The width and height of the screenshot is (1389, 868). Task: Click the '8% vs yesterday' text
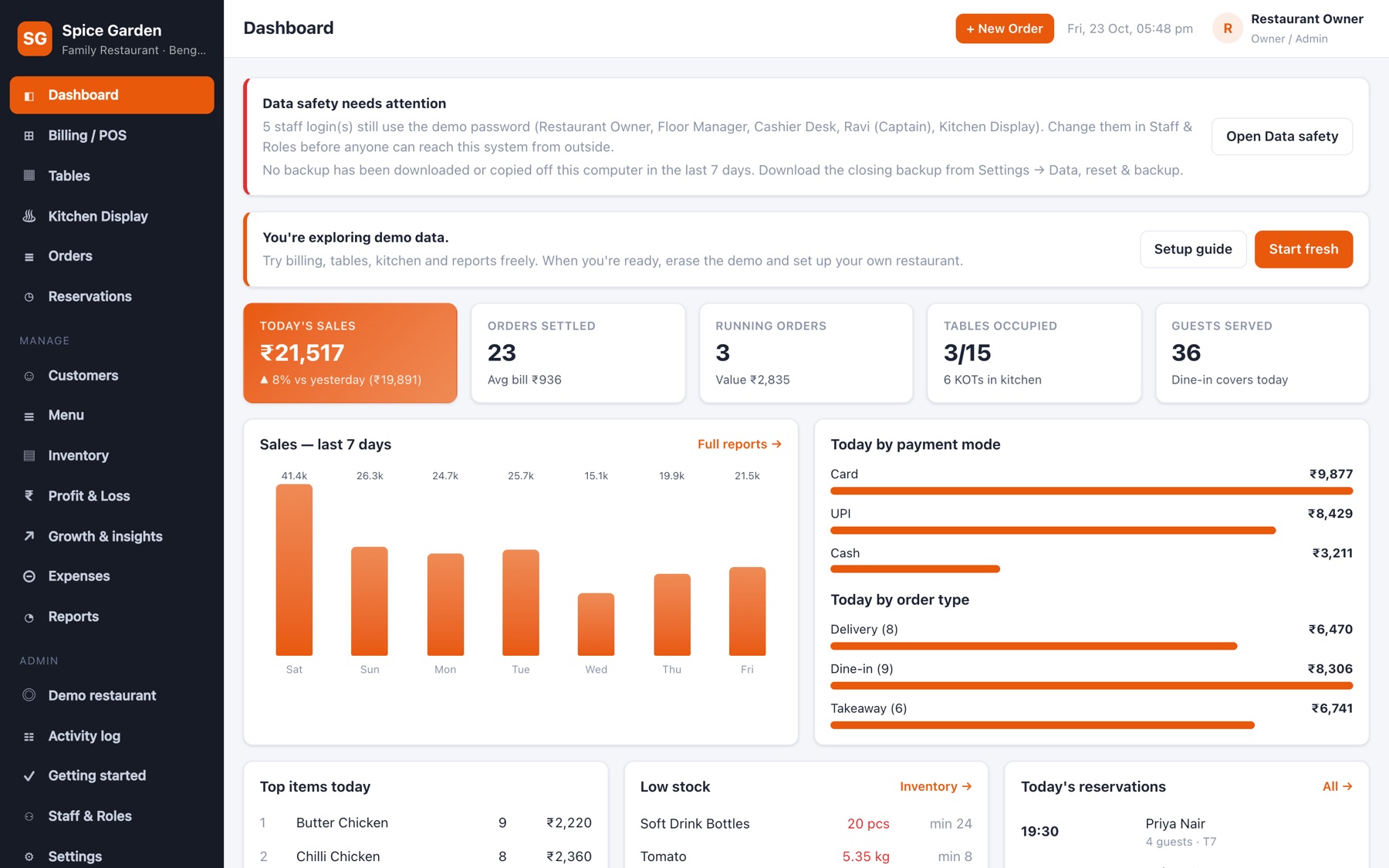tap(340, 380)
